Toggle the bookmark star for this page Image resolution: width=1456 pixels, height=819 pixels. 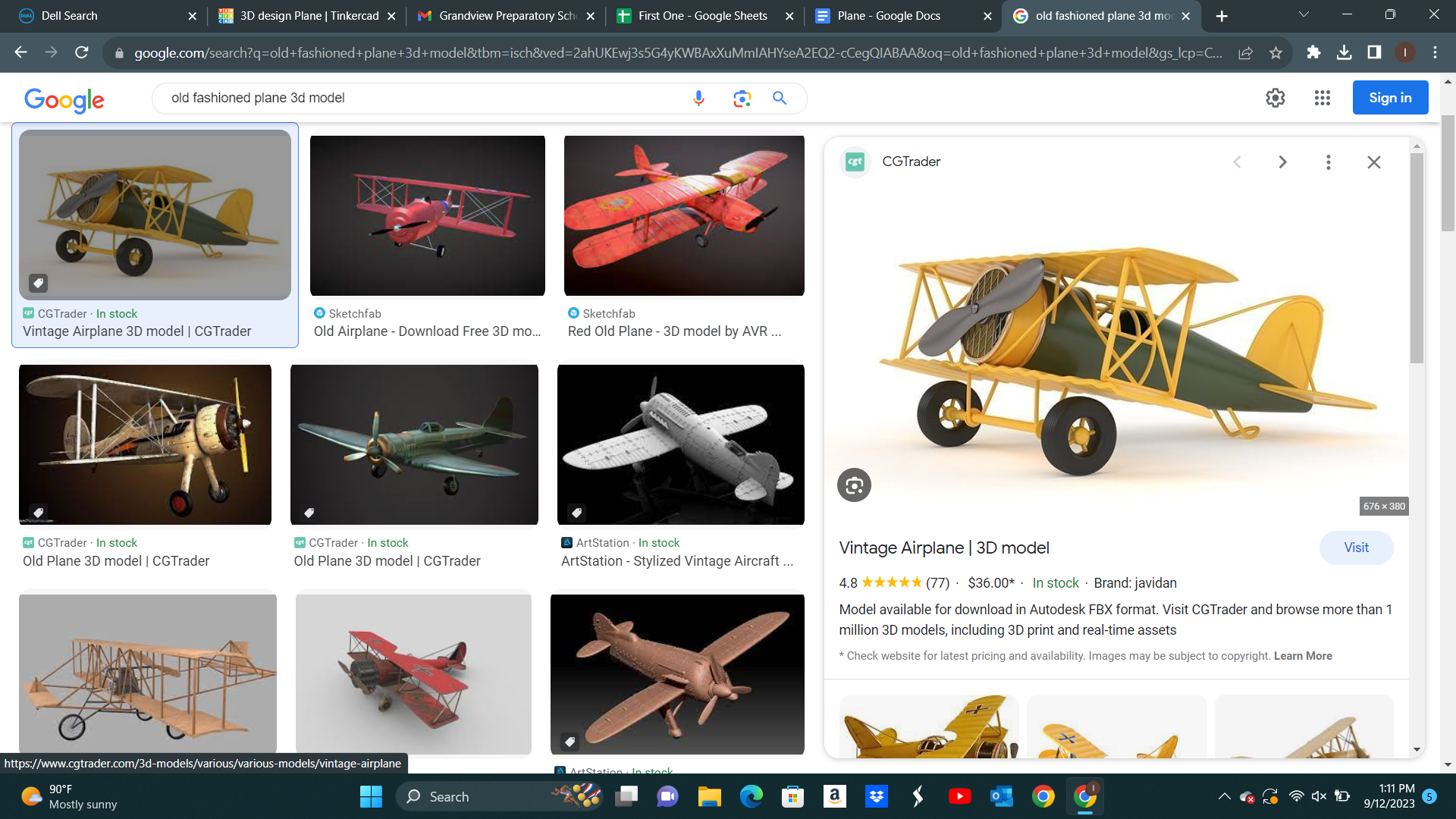point(1276,52)
